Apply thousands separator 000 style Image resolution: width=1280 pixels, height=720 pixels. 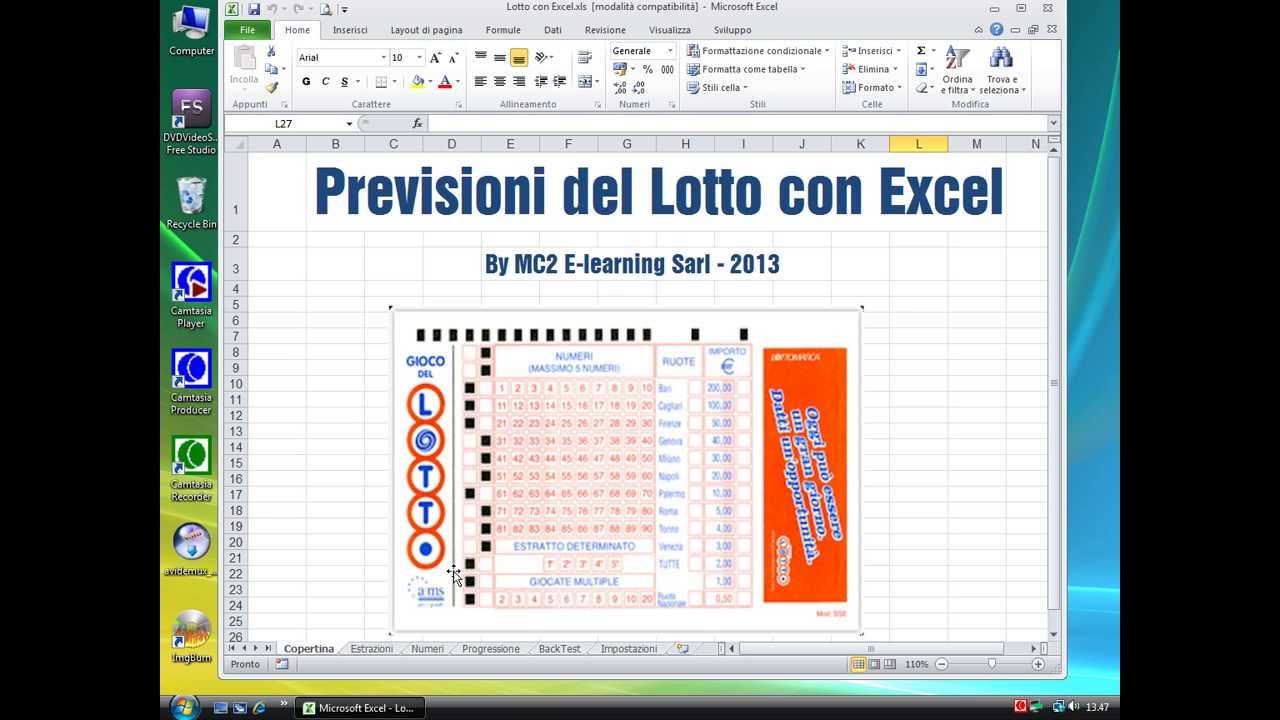[x=667, y=69]
